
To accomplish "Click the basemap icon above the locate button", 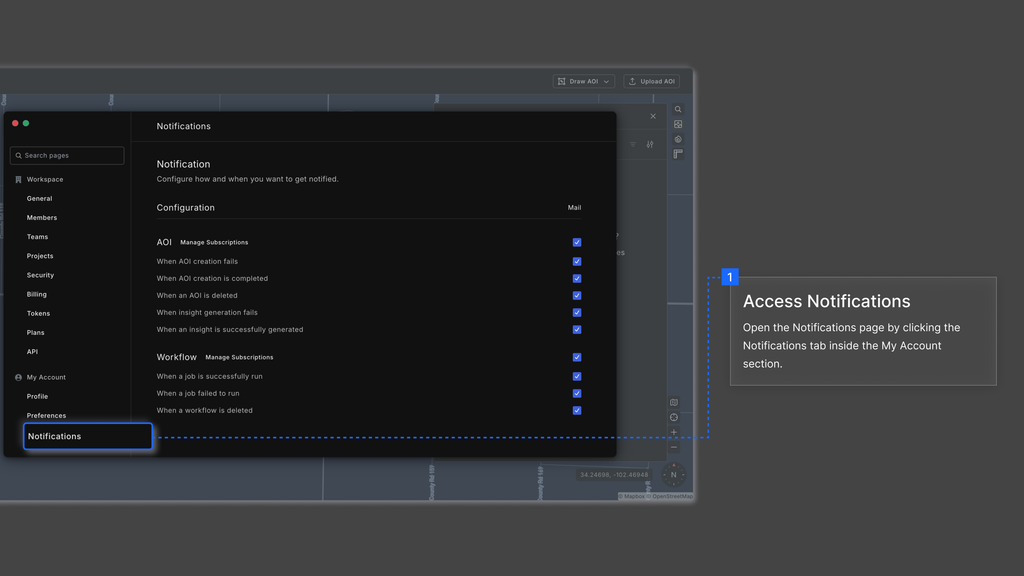I will coord(674,403).
